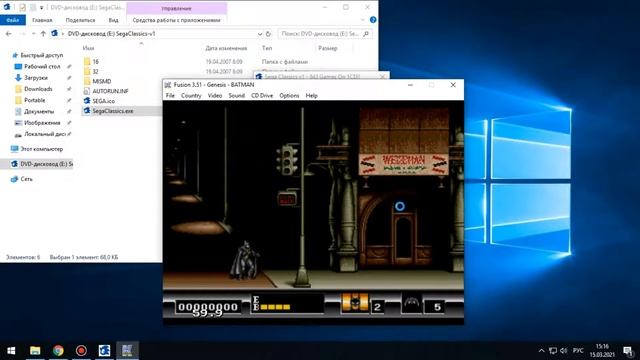
Task: Switch to Sega Classics launcher taskbar icon
Action: (104, 351)
